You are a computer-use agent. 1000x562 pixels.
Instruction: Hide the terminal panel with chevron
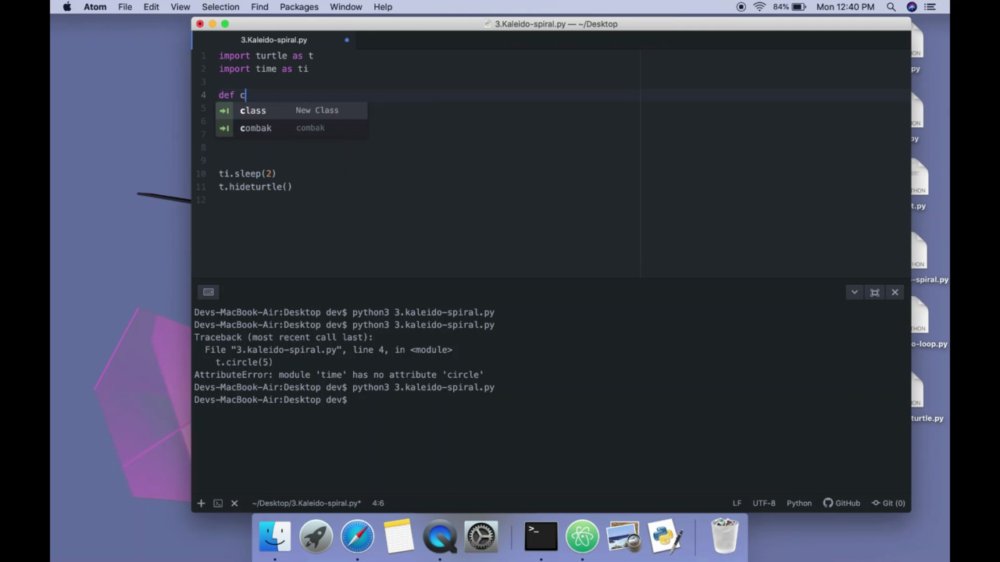point(854,292)
